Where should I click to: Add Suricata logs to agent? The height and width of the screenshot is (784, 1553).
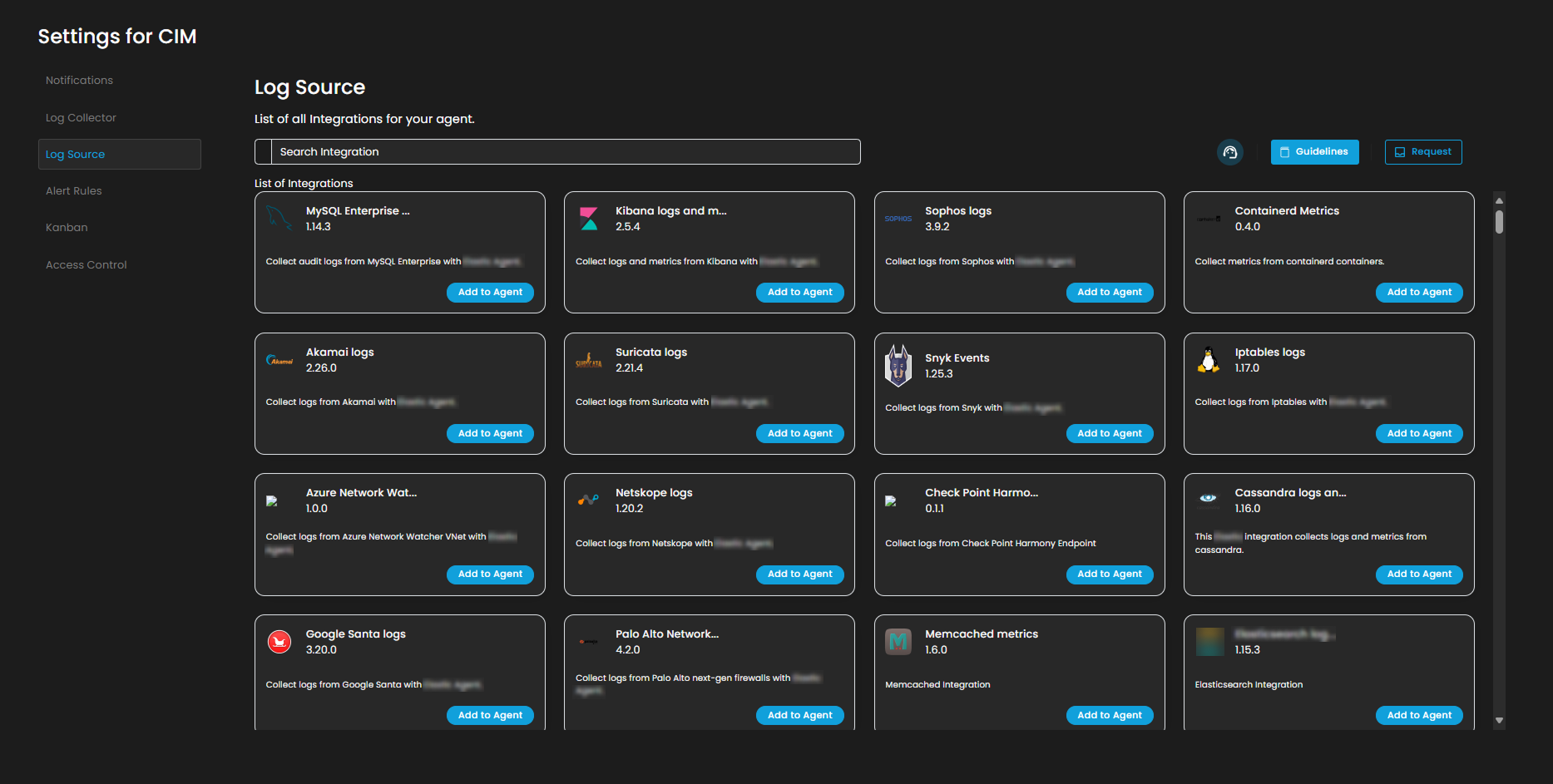click(799, 433)
